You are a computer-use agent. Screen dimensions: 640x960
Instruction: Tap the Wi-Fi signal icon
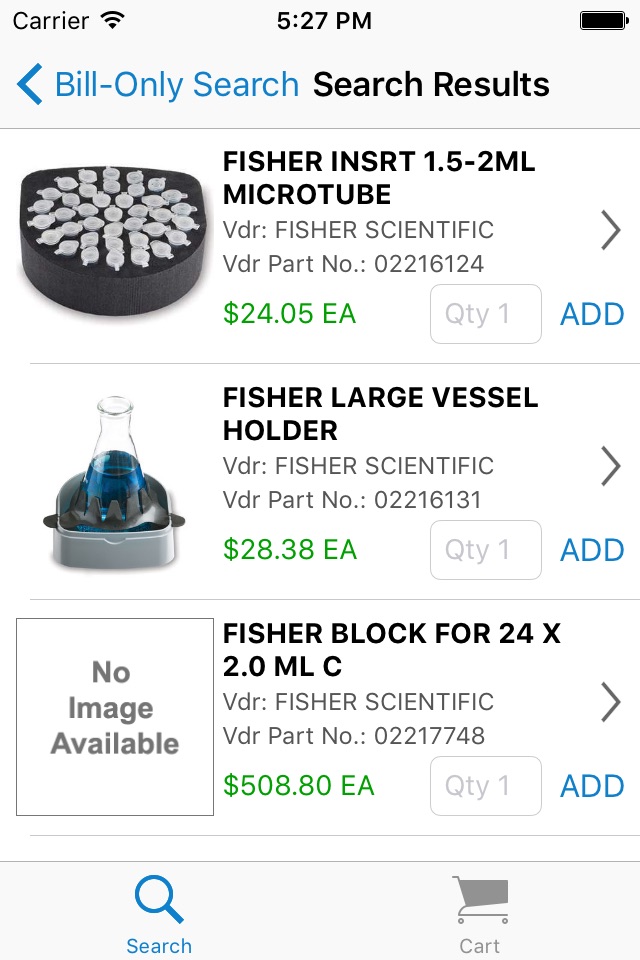click(x=113, y=20)
